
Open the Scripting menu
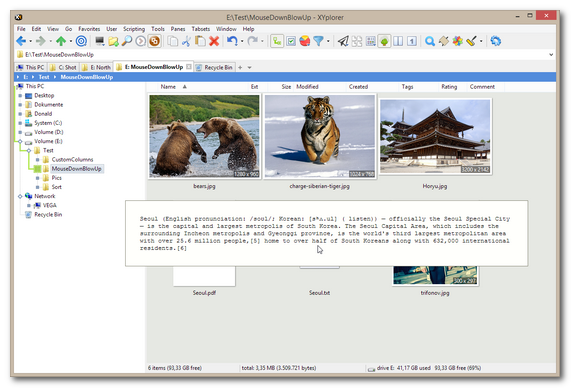point(134,29)
